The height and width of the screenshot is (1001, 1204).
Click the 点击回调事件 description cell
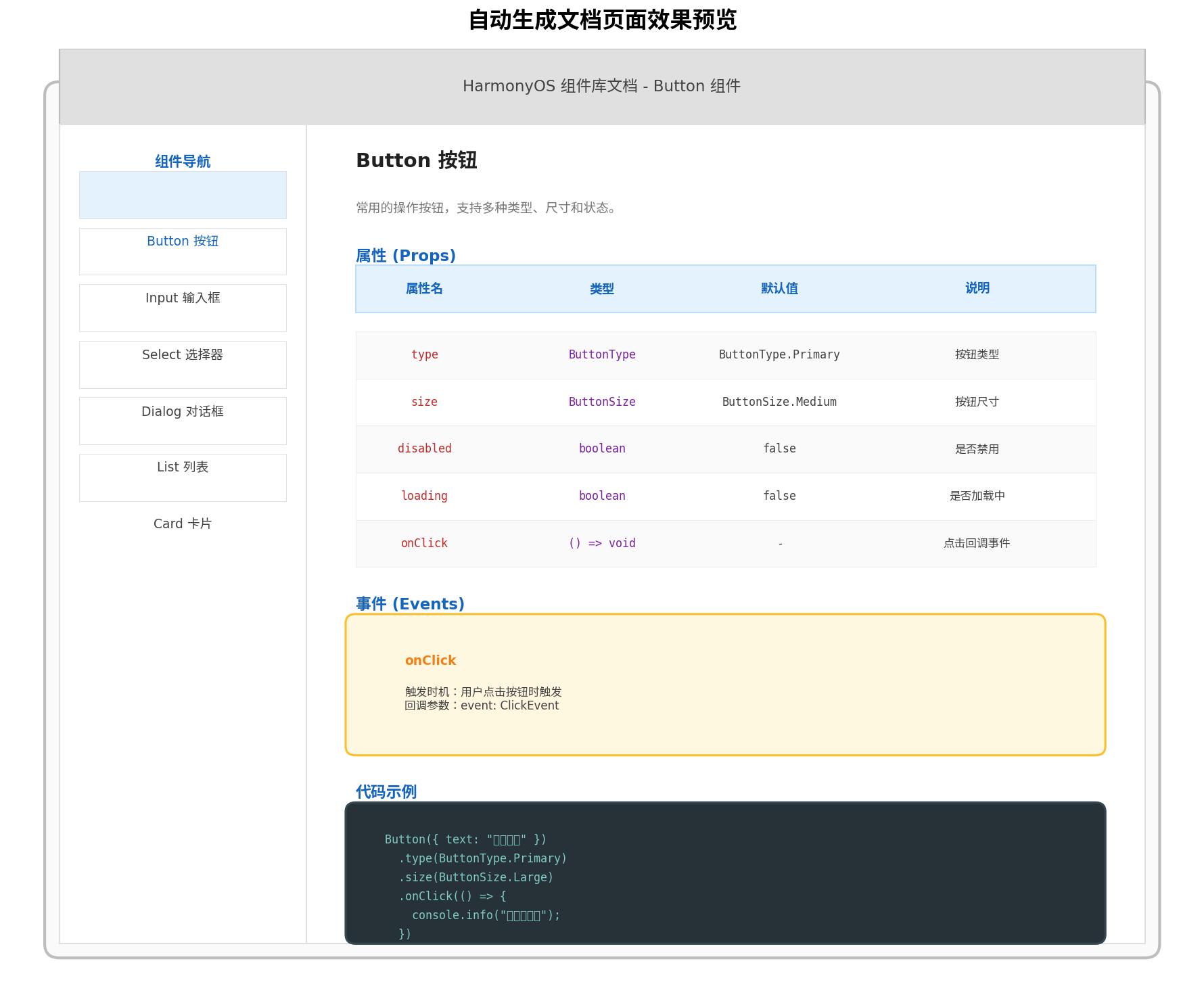(977, 544)
